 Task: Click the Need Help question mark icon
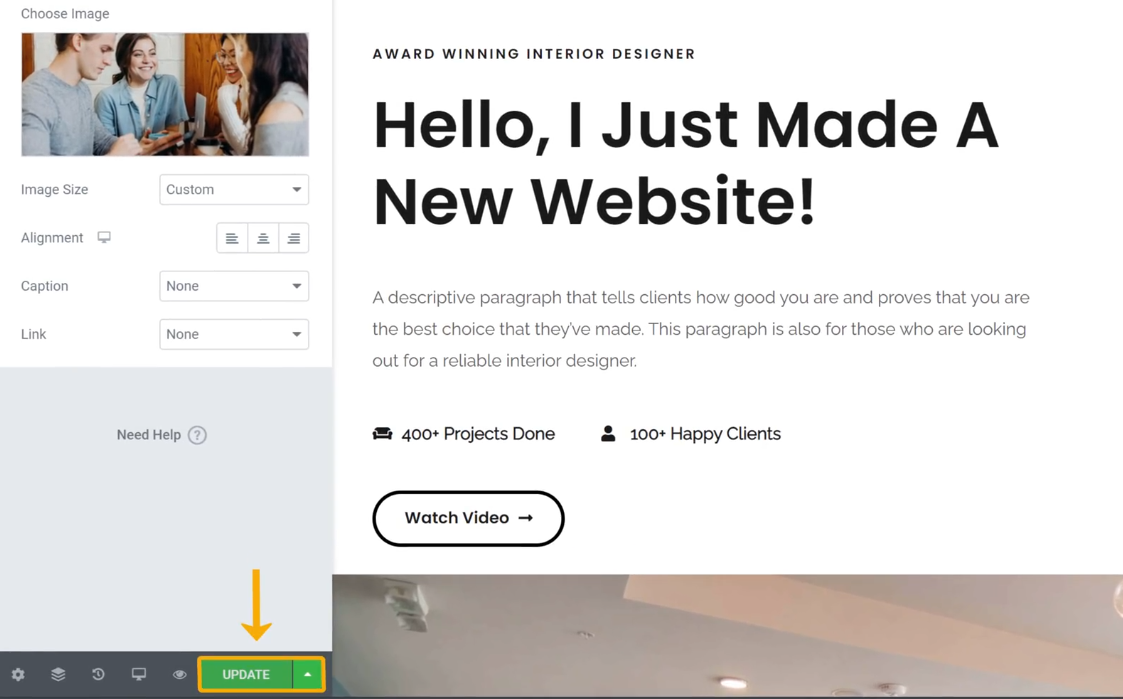[198, 435]
